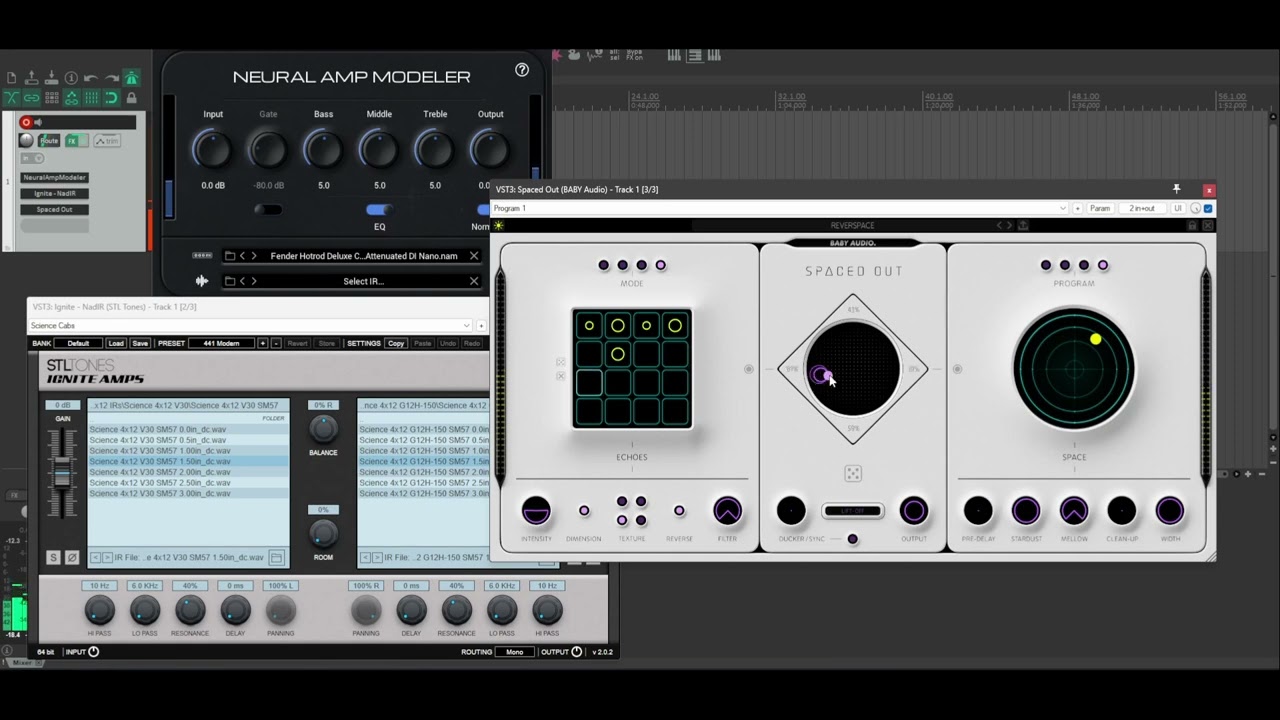Open the Default bank field in NadIR
This screenshot has height=720, width=1280.
click(78, 343)
